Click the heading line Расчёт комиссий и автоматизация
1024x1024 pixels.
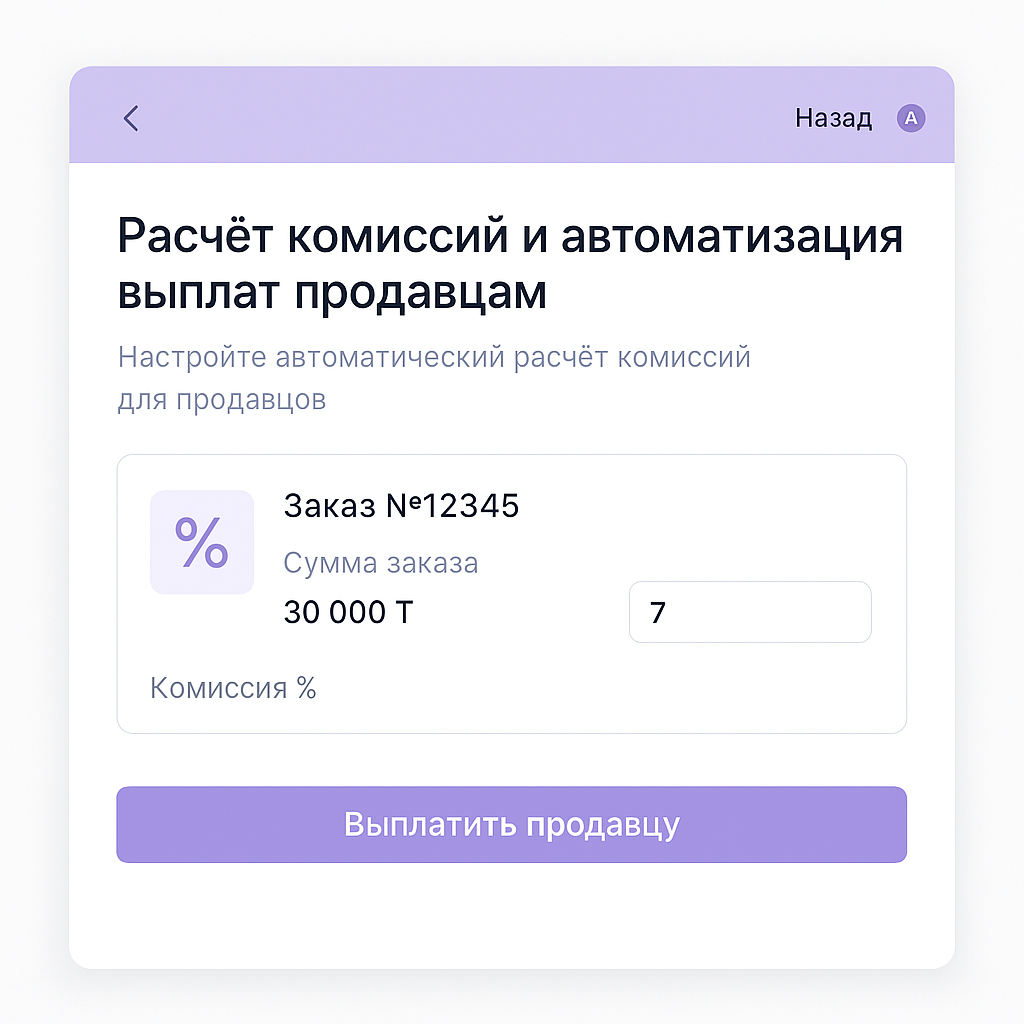tap(510, 235)
